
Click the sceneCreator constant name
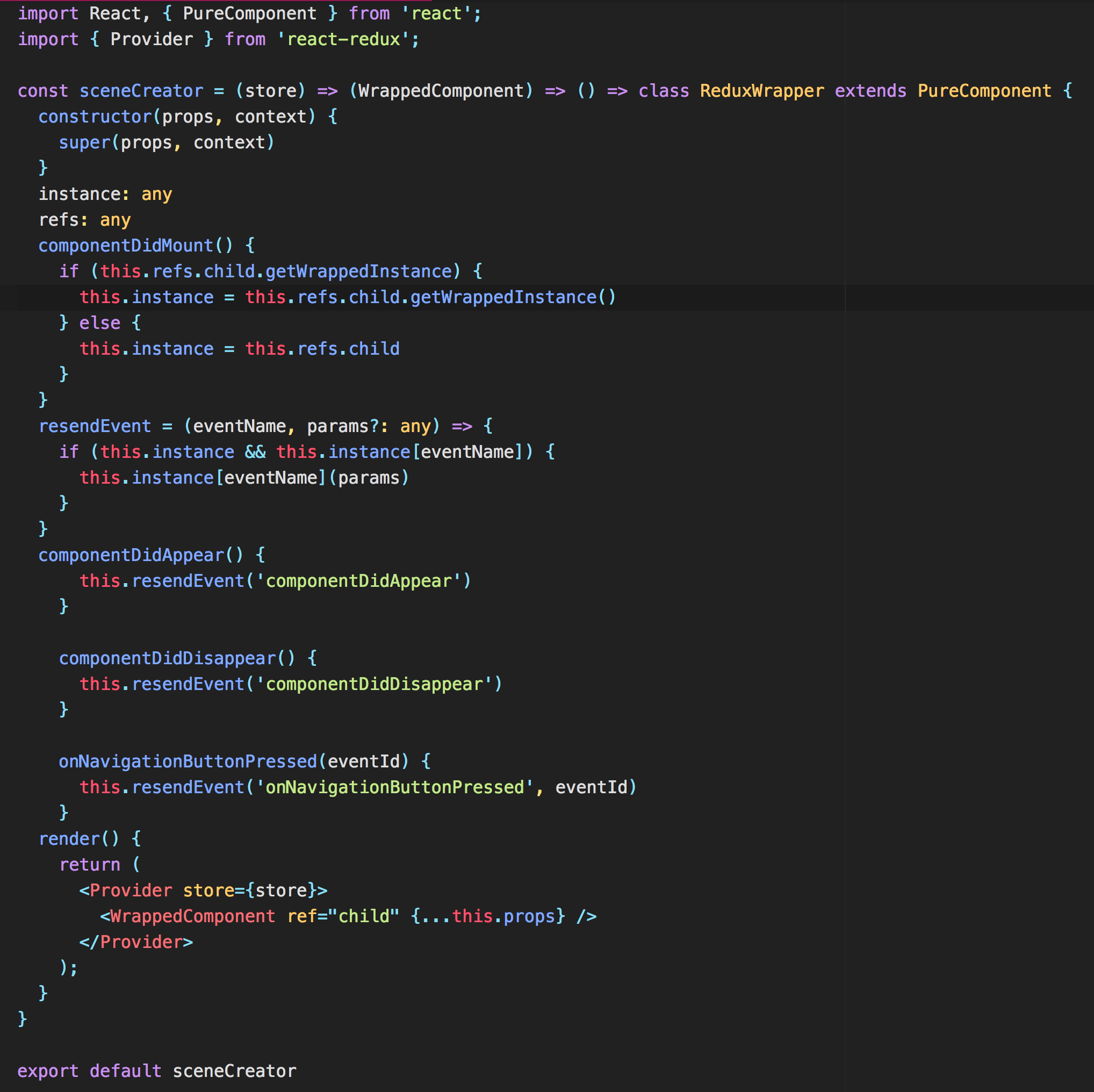point(141,91)
